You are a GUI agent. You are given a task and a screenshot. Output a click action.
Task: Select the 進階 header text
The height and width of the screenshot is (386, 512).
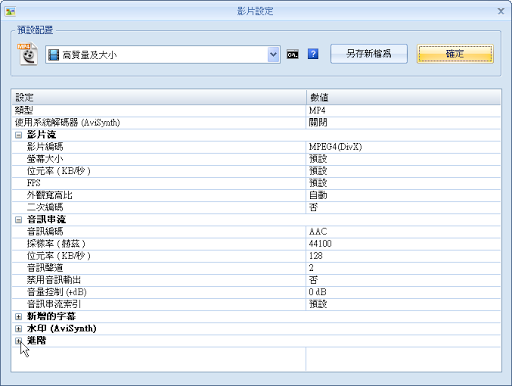click(37, 340)
